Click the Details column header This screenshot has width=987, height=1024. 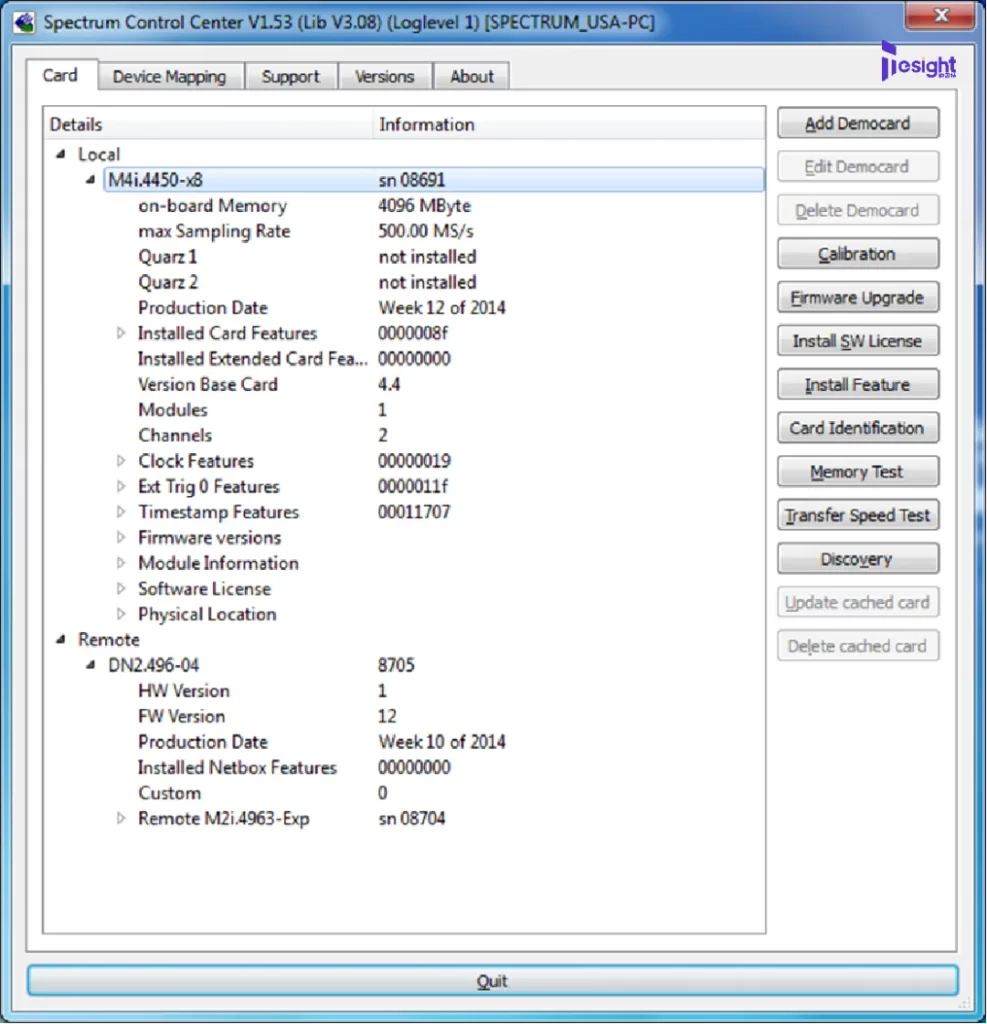(x=209, y=124)
